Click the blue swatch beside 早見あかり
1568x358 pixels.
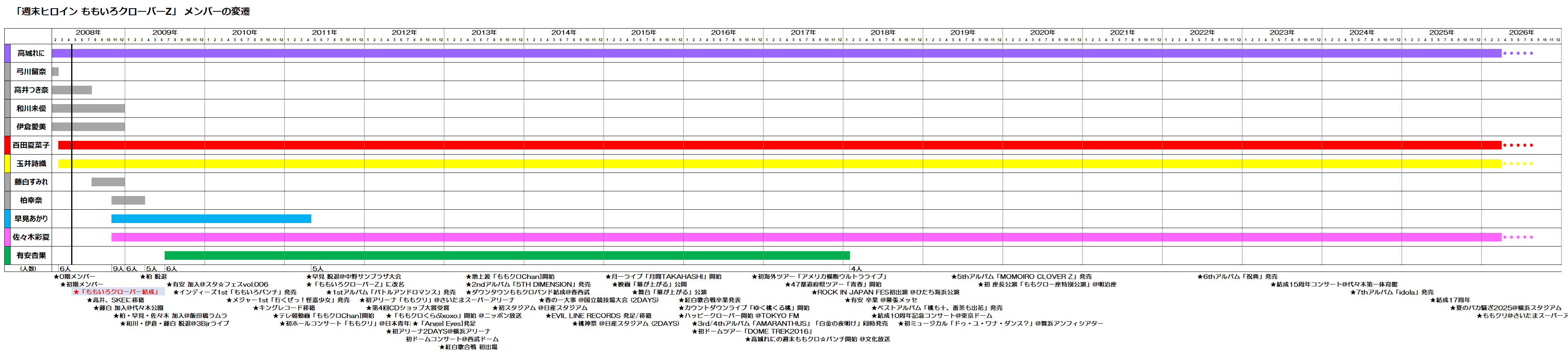tap(7, 219)
